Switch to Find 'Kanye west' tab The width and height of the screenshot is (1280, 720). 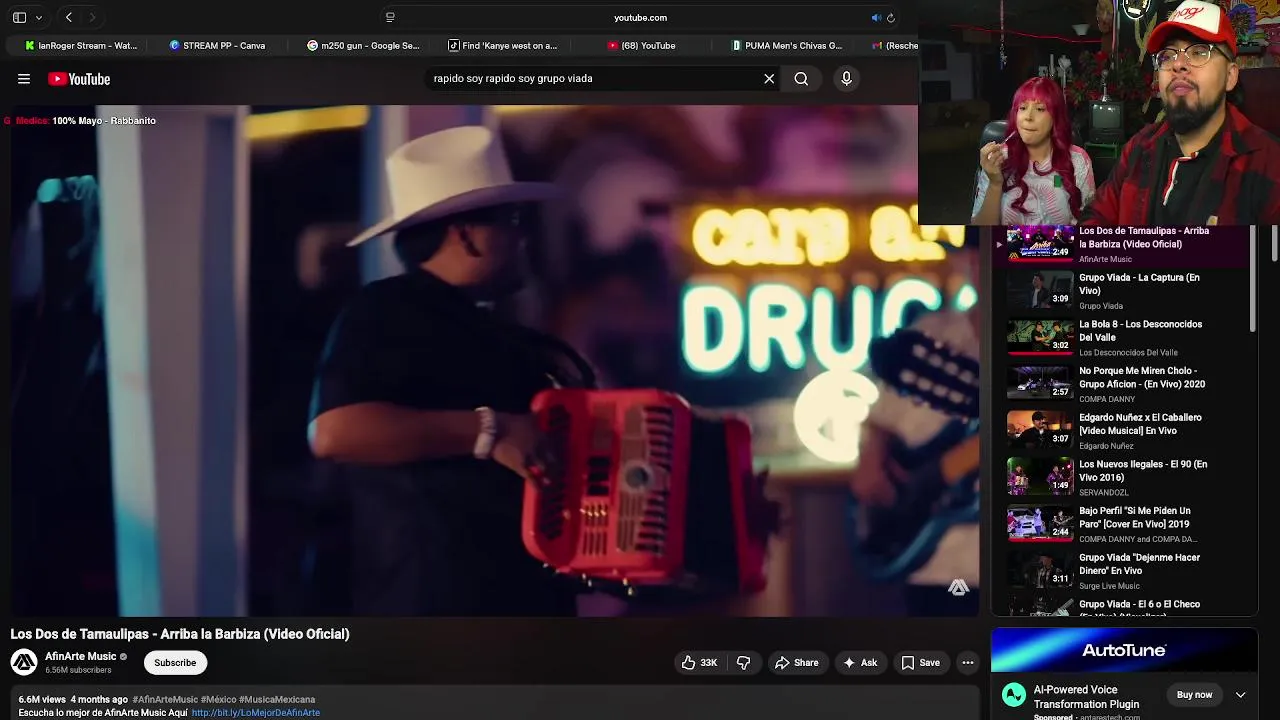(503, 45)
